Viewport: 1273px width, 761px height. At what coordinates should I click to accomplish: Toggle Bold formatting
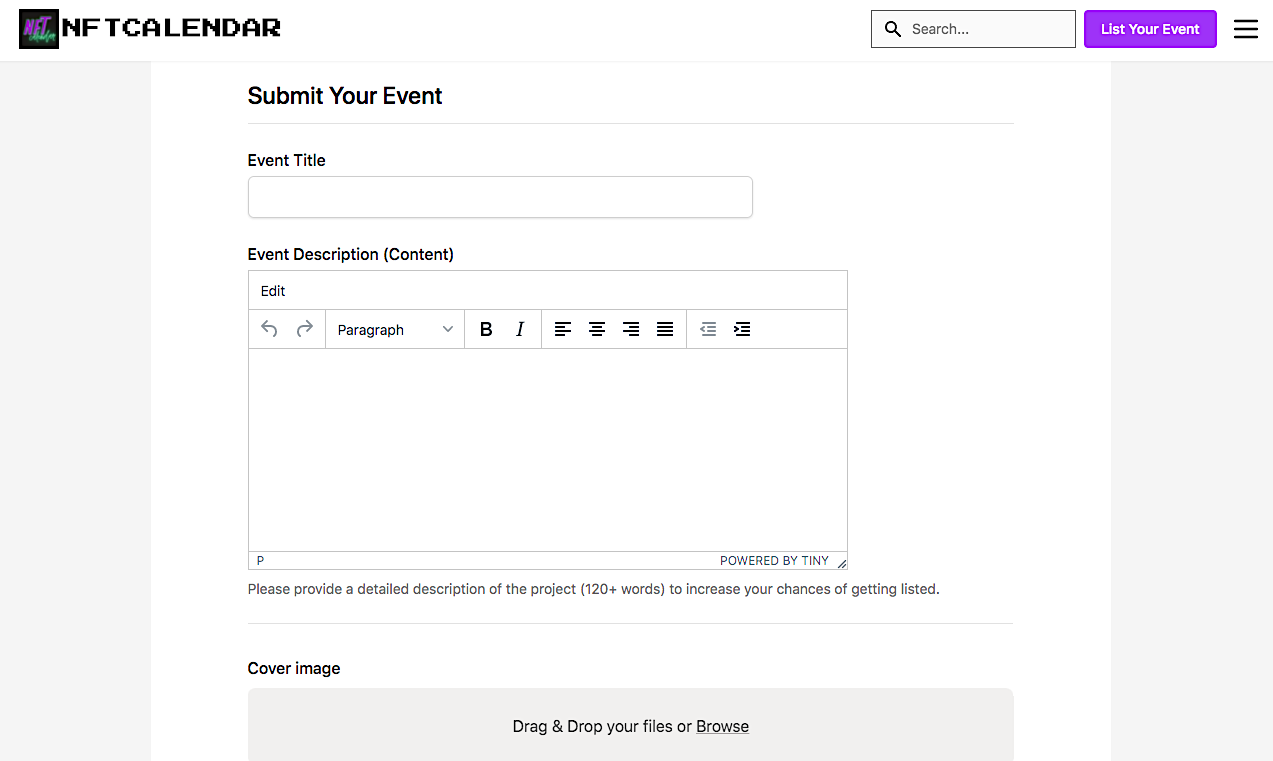(x=486, y=329)
